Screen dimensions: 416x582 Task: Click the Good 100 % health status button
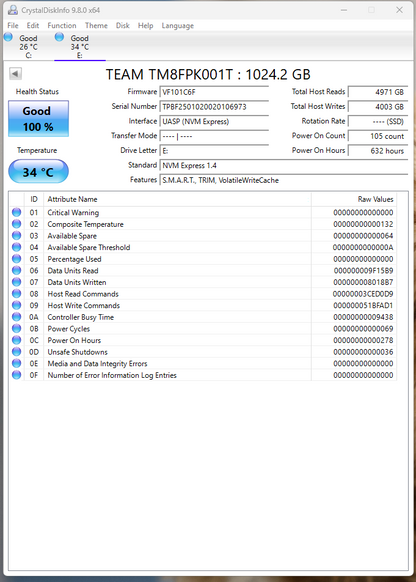point(38,118)
